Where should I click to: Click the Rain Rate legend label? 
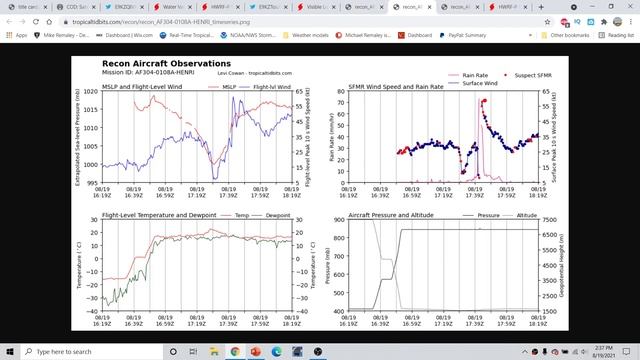point(475,75)
